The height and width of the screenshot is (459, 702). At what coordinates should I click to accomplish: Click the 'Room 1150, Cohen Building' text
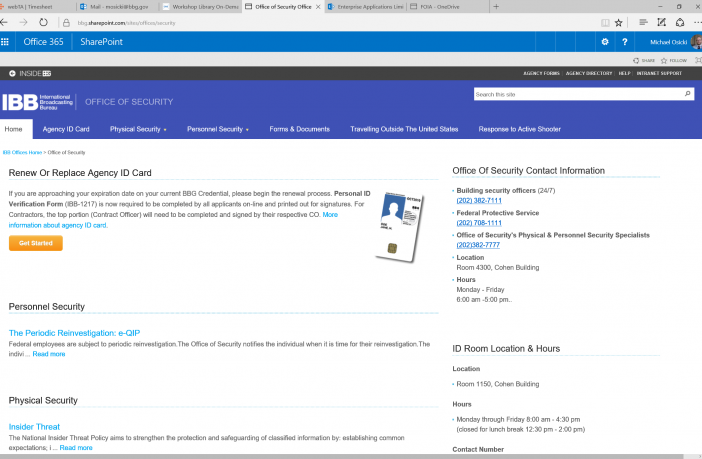point(497,384)
